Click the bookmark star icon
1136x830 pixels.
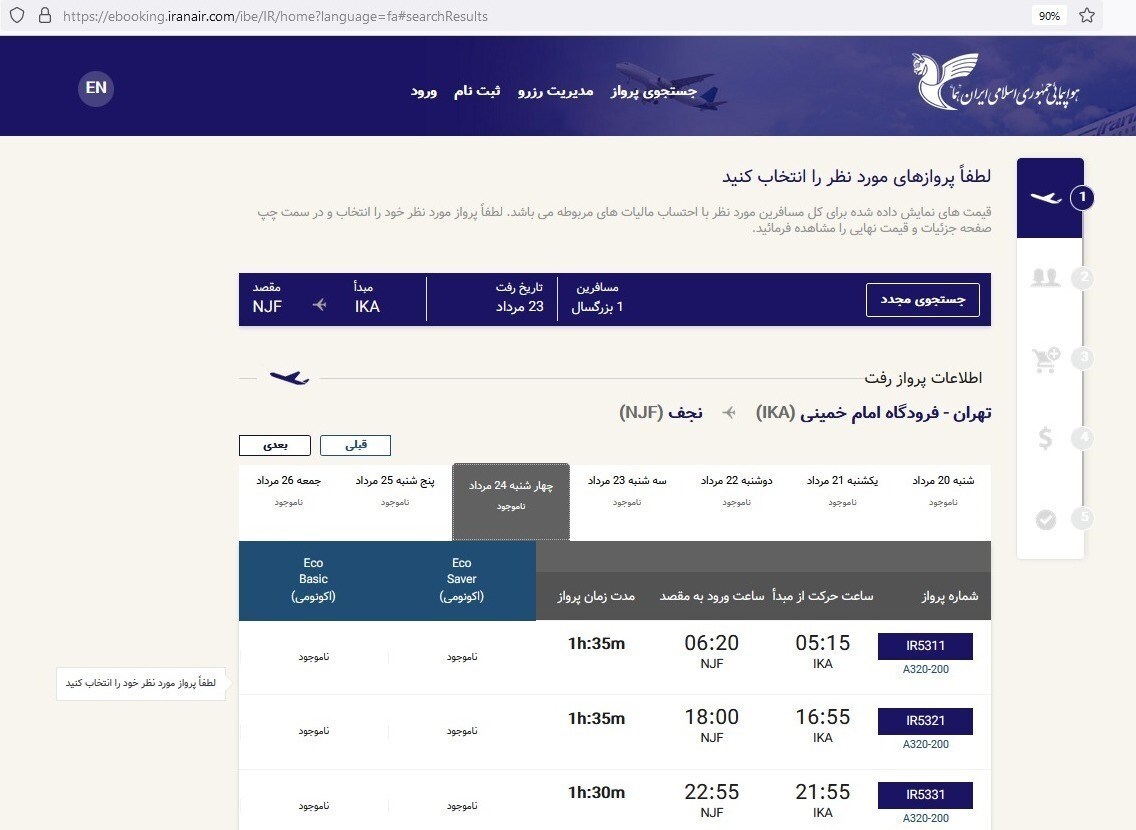tap(1087, 15)
